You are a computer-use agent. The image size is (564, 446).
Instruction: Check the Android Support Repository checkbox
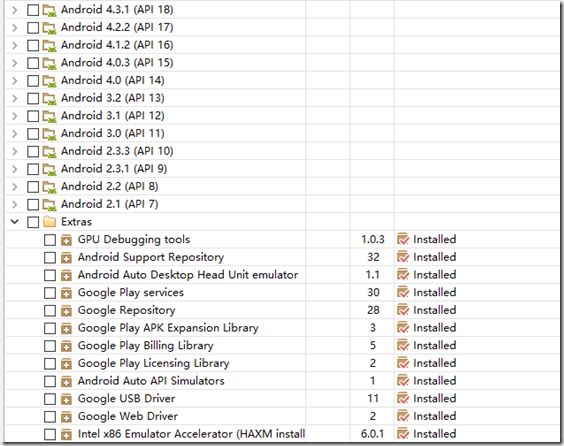click(50, 258)
